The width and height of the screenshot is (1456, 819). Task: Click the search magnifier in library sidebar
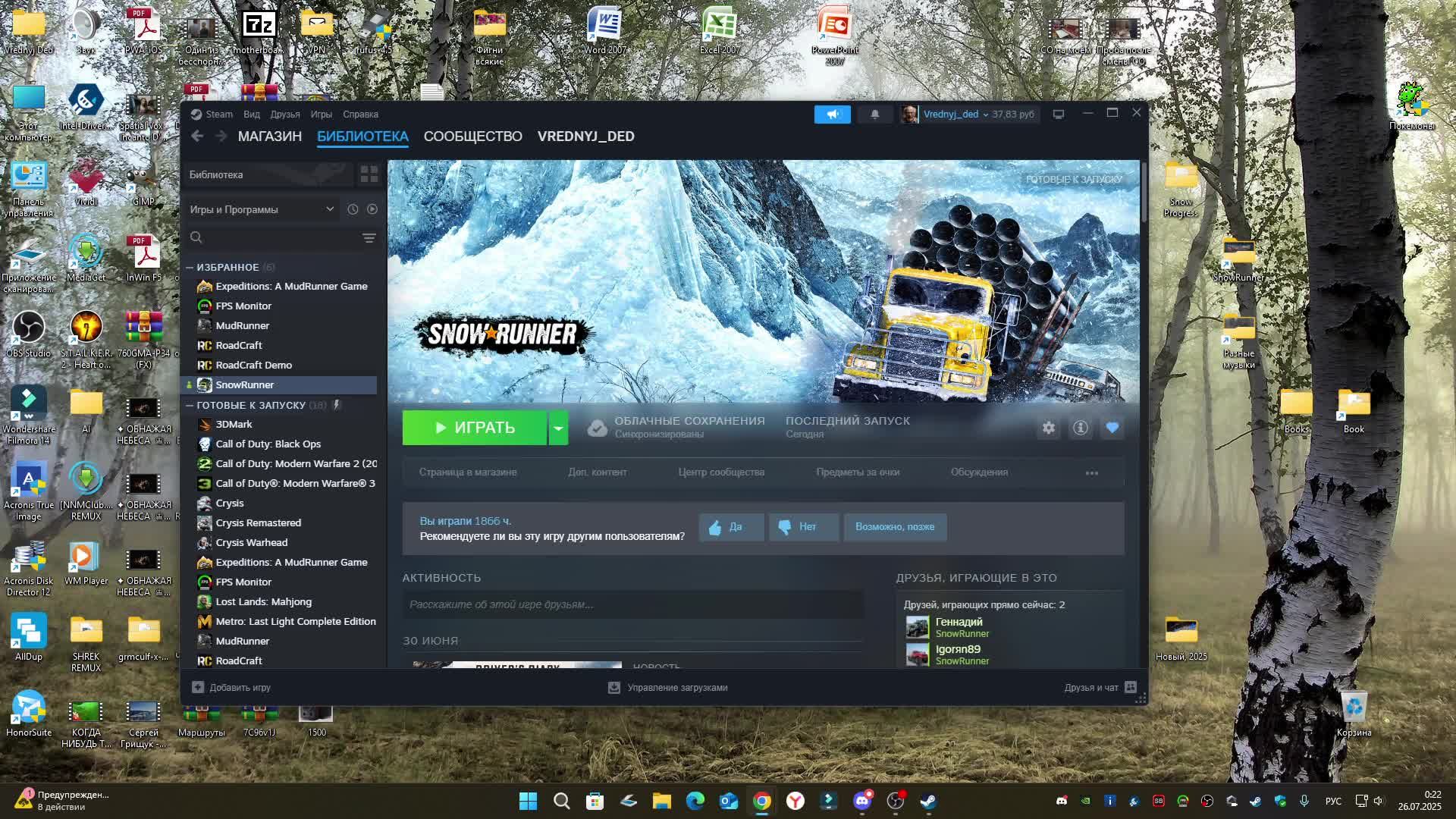coord(196,237)
